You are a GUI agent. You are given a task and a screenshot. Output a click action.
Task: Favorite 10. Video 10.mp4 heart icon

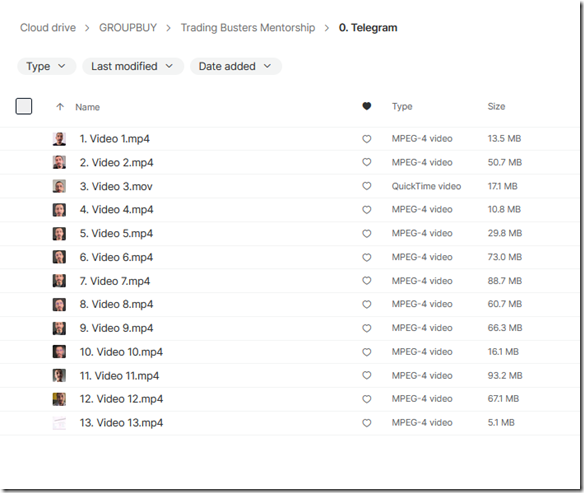click(366, 352)
